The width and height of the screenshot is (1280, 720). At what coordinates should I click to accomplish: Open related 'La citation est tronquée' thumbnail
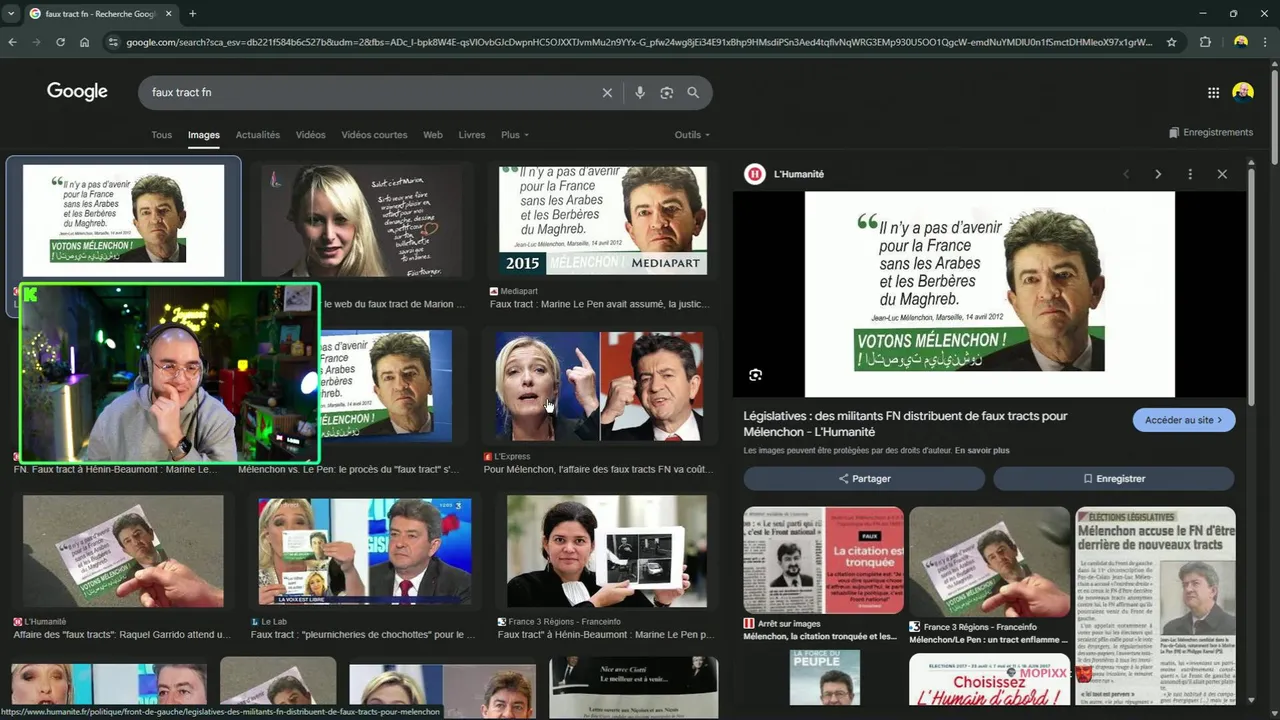point(823,560)
